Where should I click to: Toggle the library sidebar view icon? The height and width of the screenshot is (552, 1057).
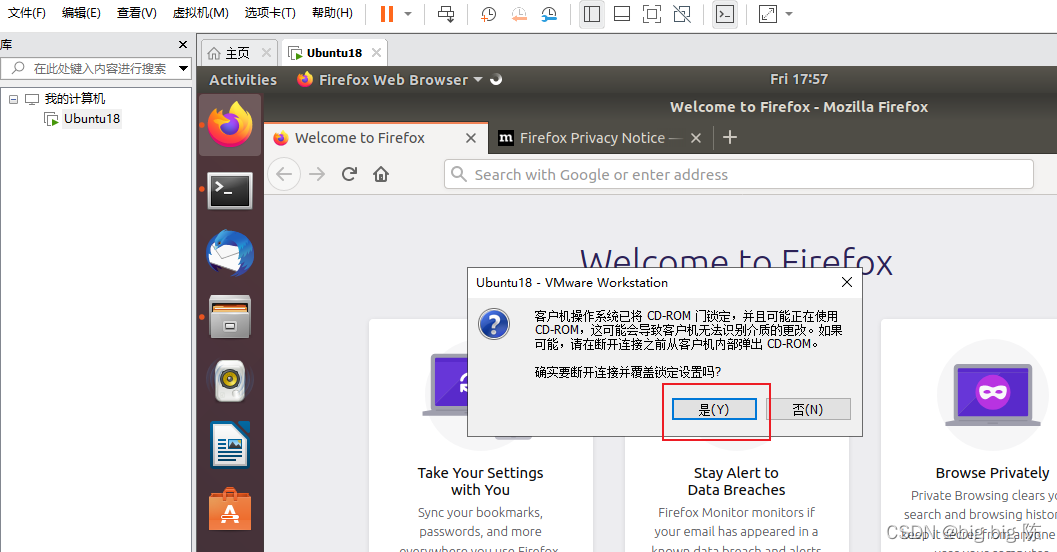click(592, 13)
